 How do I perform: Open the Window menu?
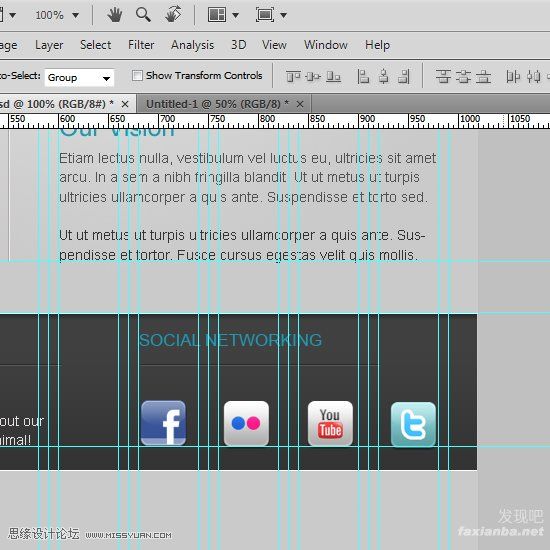click(x=326, y=45)
